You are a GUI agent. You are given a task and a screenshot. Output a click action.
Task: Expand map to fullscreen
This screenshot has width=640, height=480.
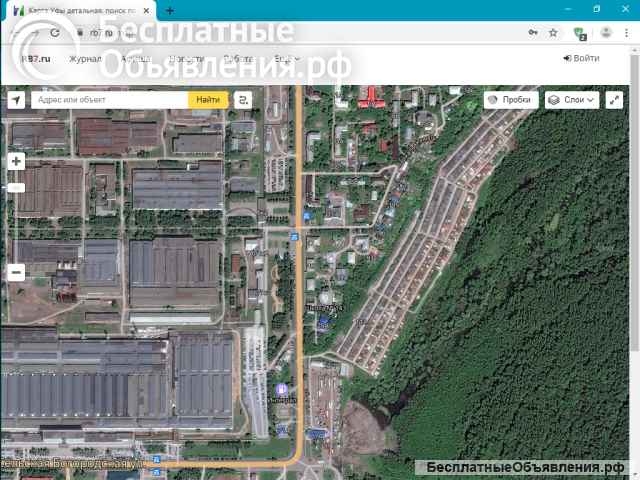tap(614, 100)
